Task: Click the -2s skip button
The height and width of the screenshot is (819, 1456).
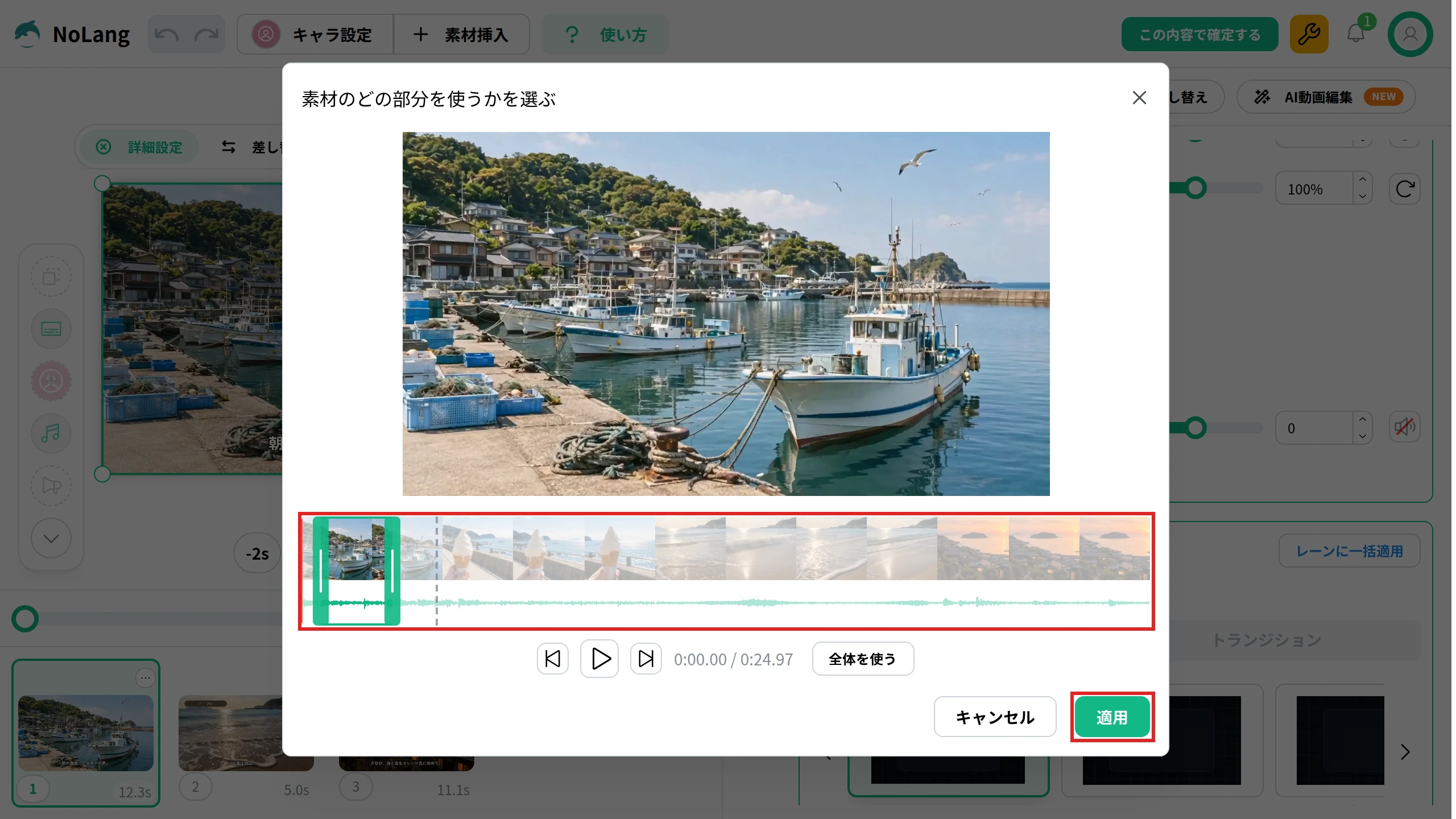Action: [x=257, y=553]
